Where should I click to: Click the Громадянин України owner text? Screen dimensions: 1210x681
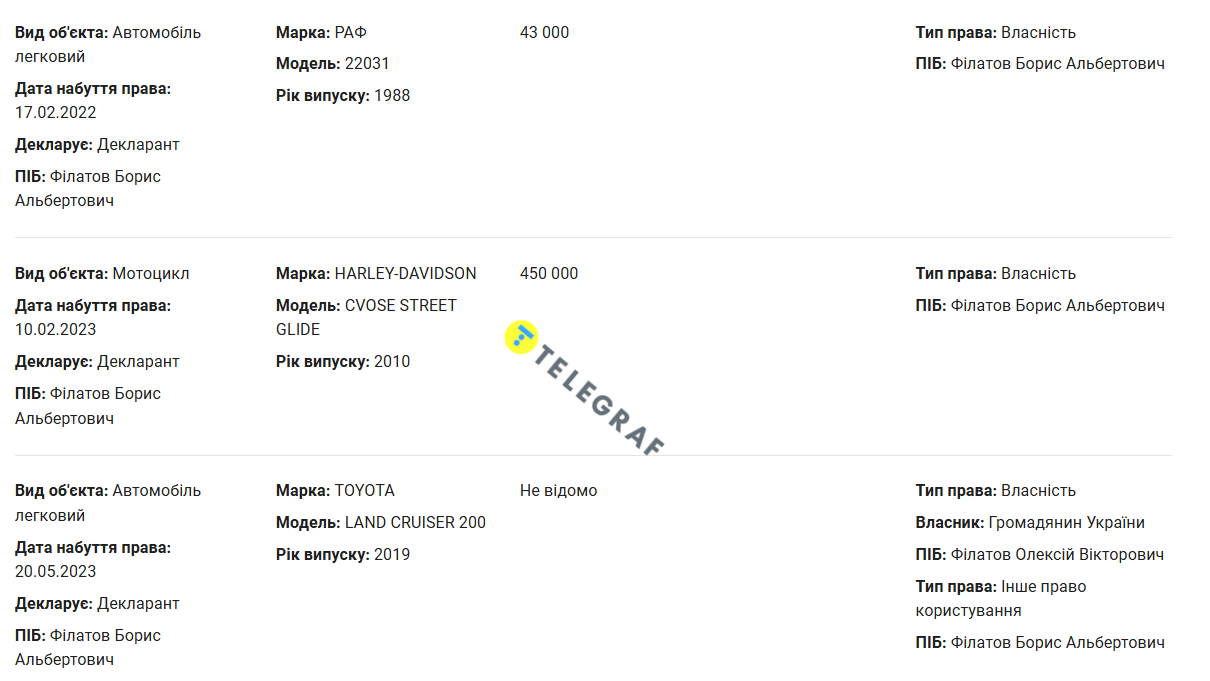[1066, 523]
